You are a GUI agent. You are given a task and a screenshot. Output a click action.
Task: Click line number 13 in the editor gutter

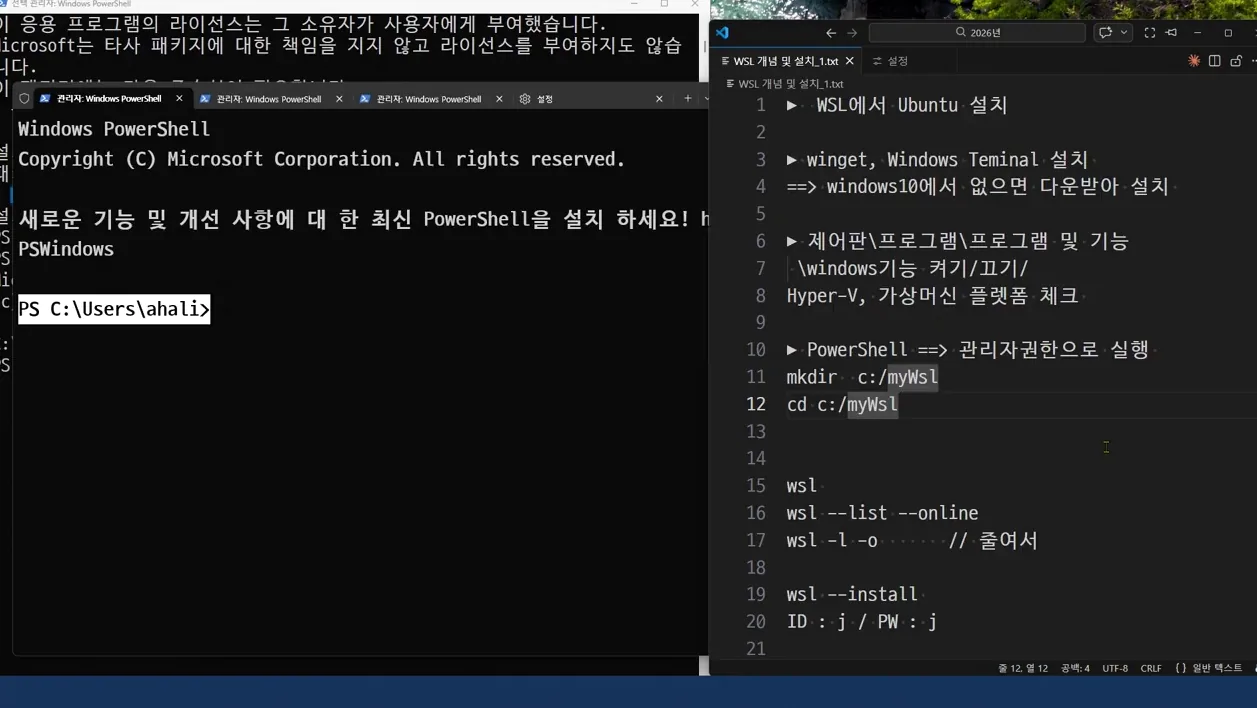tap(756, 432)
